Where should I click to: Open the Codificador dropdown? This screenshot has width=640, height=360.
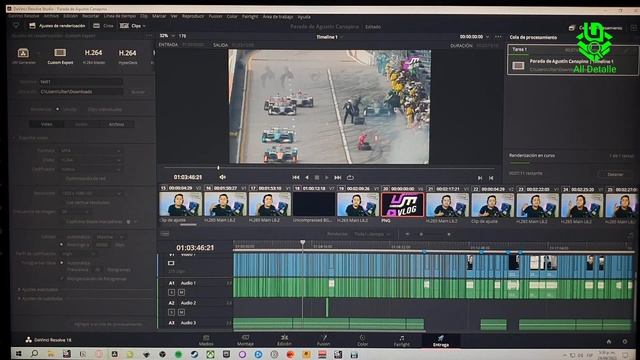(x=91, y=169)
